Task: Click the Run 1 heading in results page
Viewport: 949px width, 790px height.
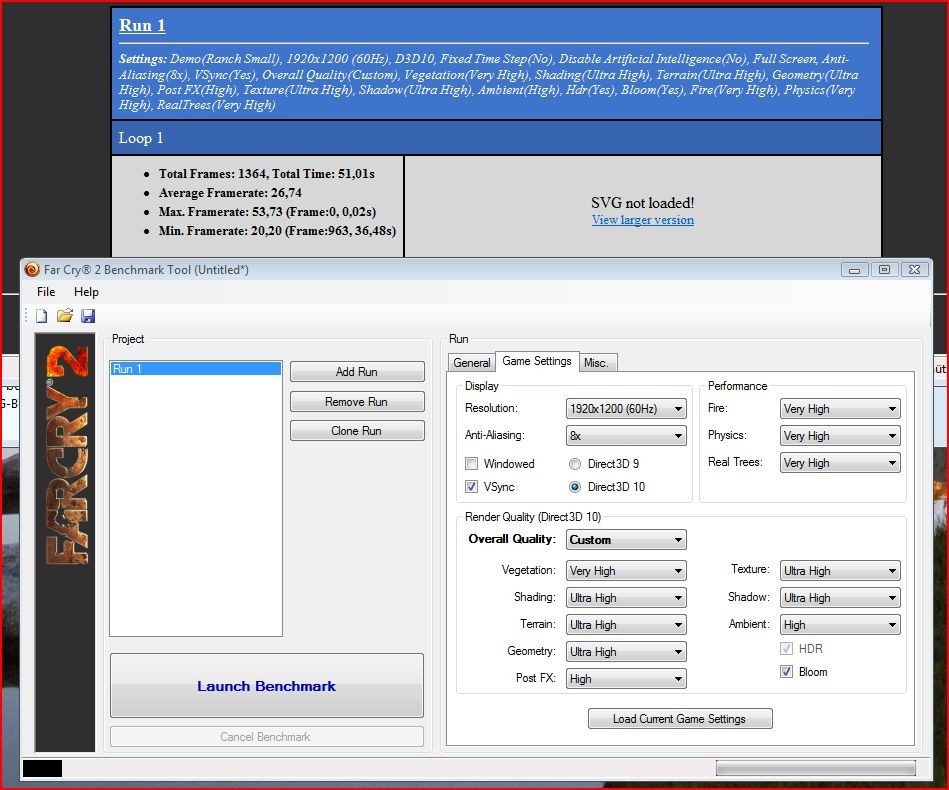Action: (x=142, y=25)
